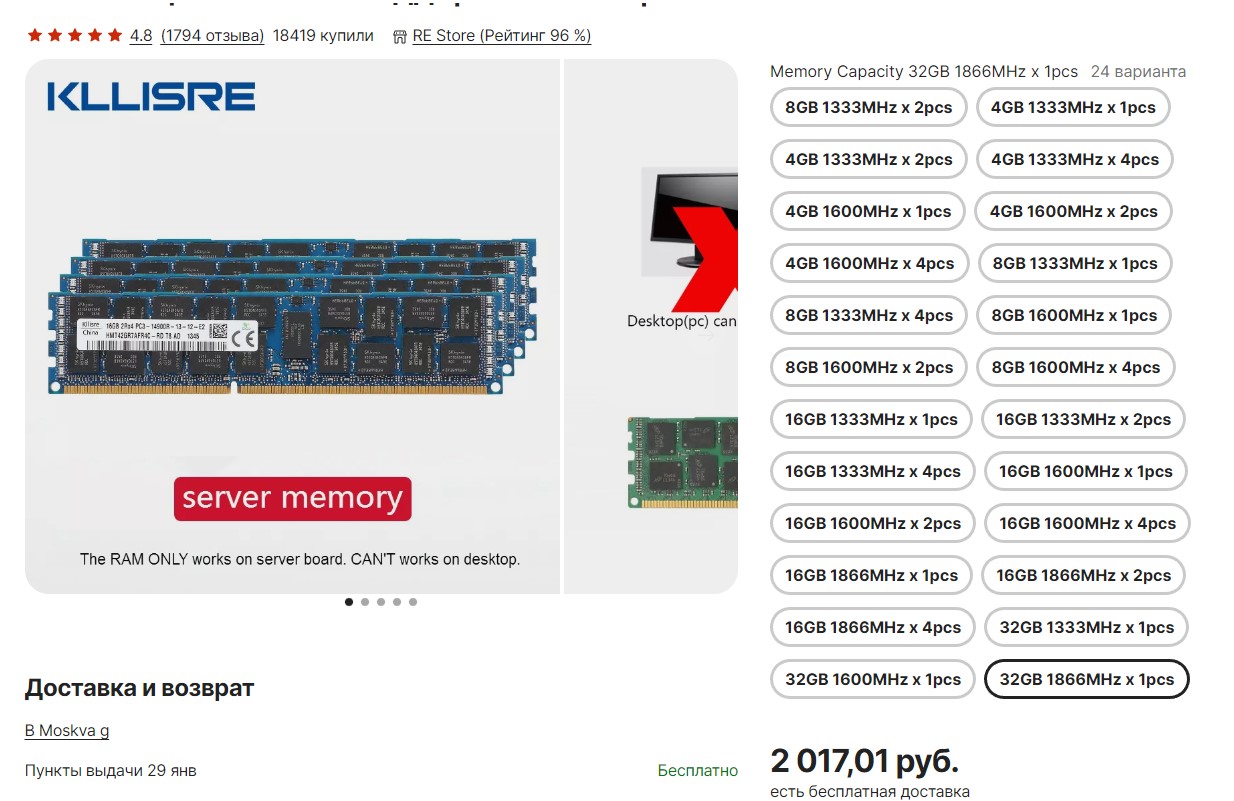This screenshot has width=1234, height=801.
Task: Click есть бесплатная доставка text
Action: point(870,792)
